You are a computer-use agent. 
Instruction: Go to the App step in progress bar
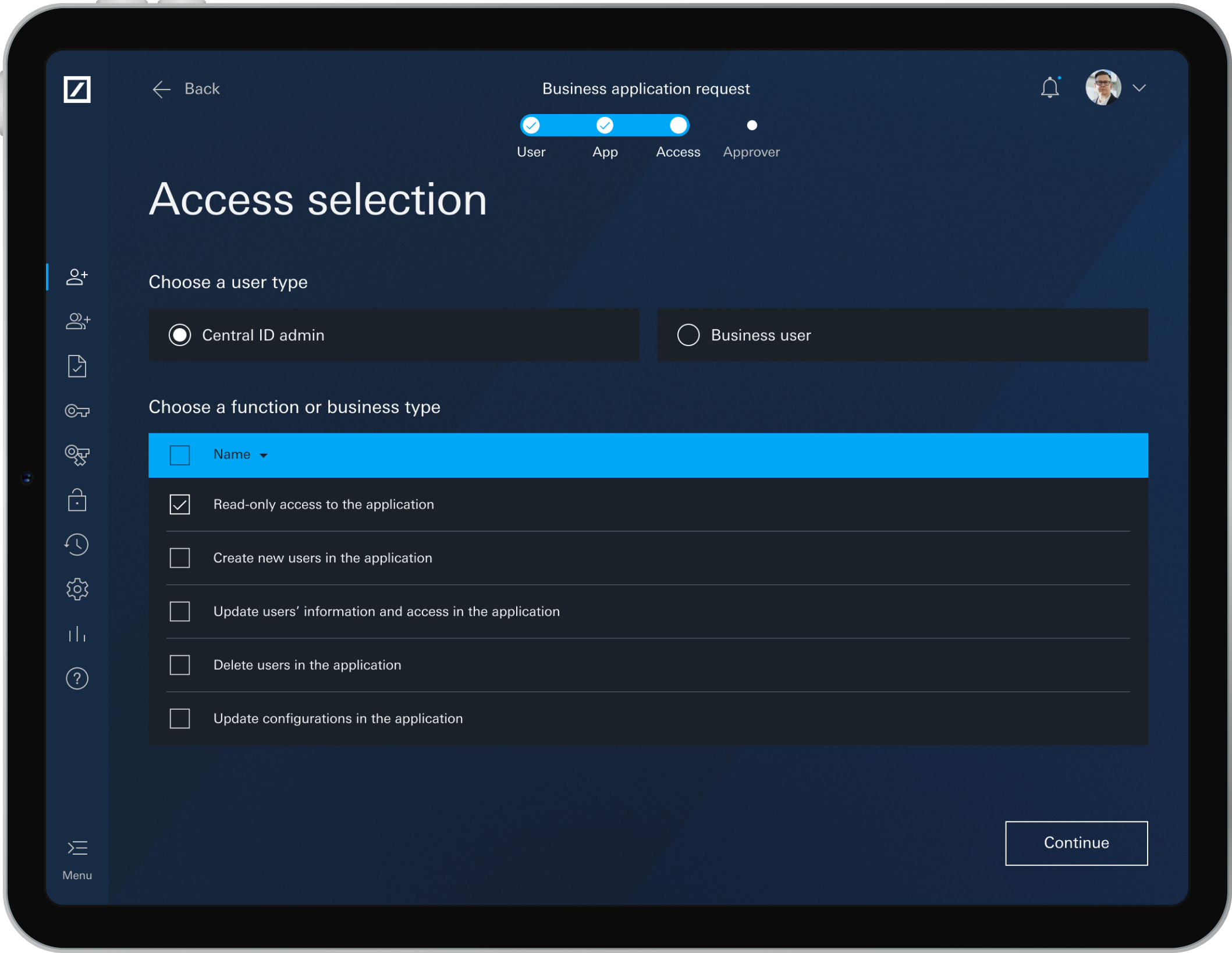[x=605, y=126]
